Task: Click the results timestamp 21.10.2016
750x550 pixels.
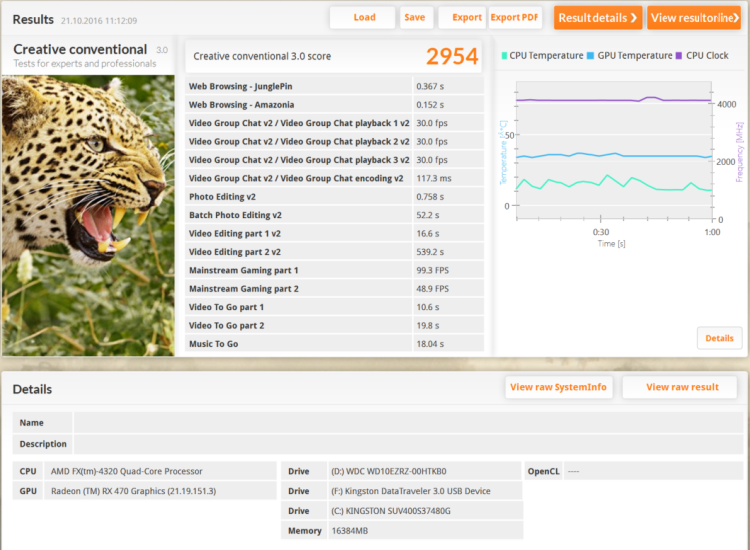Action: 99,21
